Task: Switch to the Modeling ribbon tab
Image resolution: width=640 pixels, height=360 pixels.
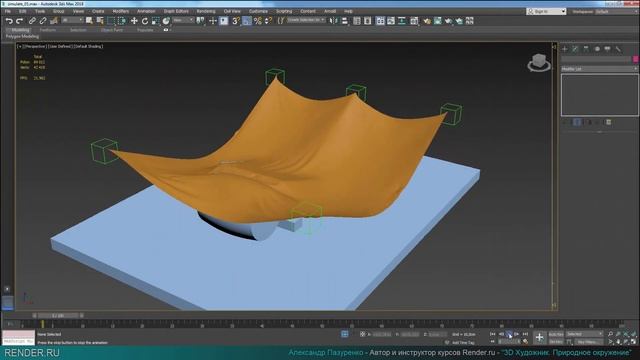Action: 20,30
